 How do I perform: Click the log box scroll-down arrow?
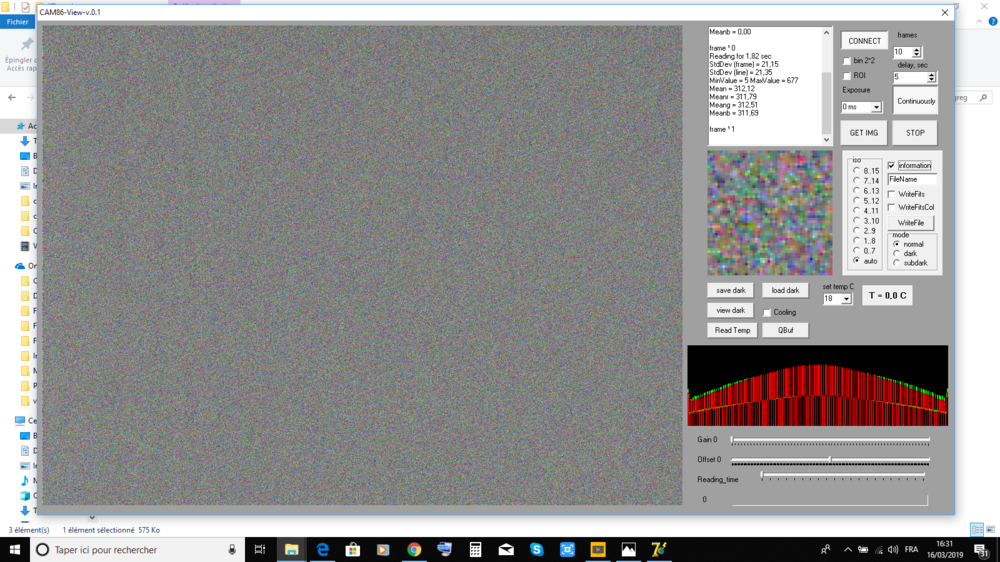827,140
